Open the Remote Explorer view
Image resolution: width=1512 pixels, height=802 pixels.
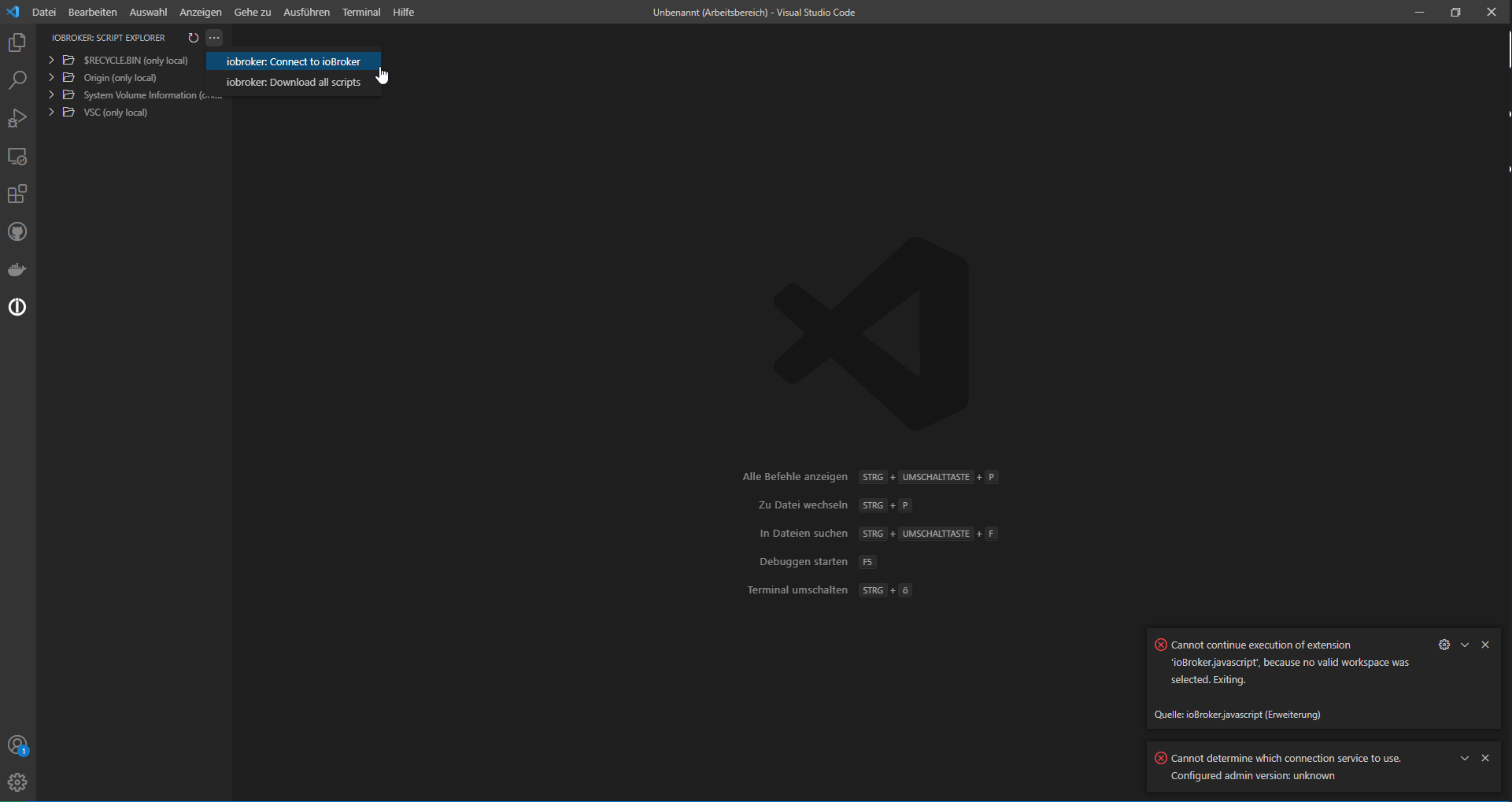[x=17, y=157]
